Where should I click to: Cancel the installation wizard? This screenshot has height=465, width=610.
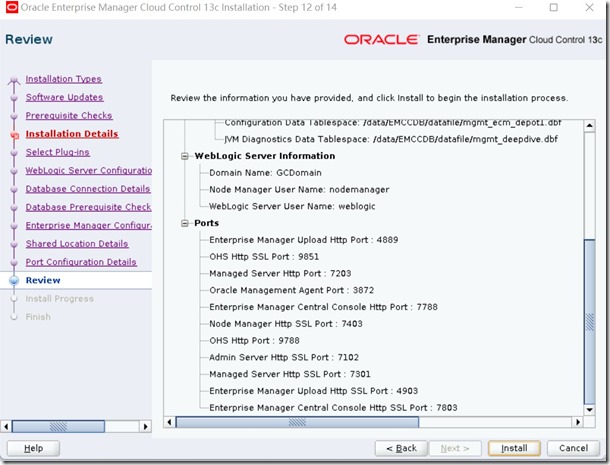[573, 448]
